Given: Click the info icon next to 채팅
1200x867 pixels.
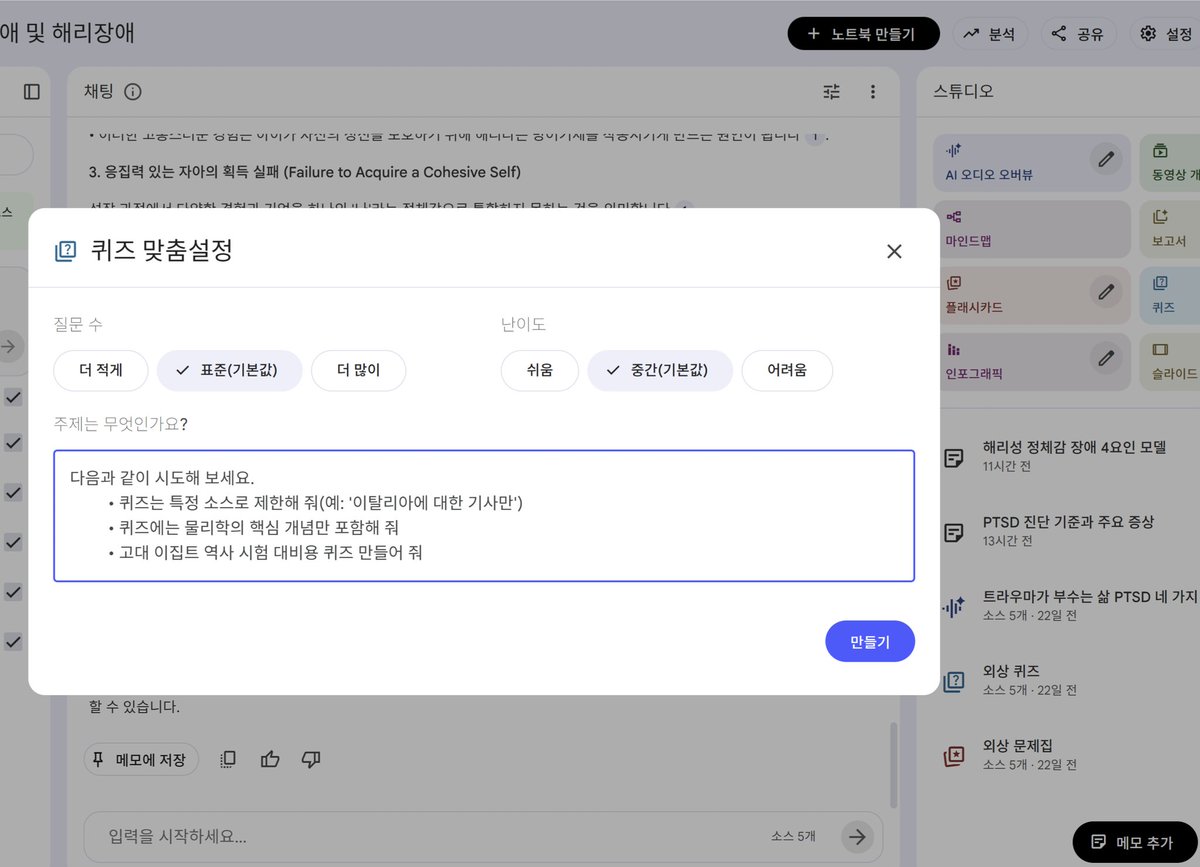Looking at the screenshot, I should pos(133,91).
